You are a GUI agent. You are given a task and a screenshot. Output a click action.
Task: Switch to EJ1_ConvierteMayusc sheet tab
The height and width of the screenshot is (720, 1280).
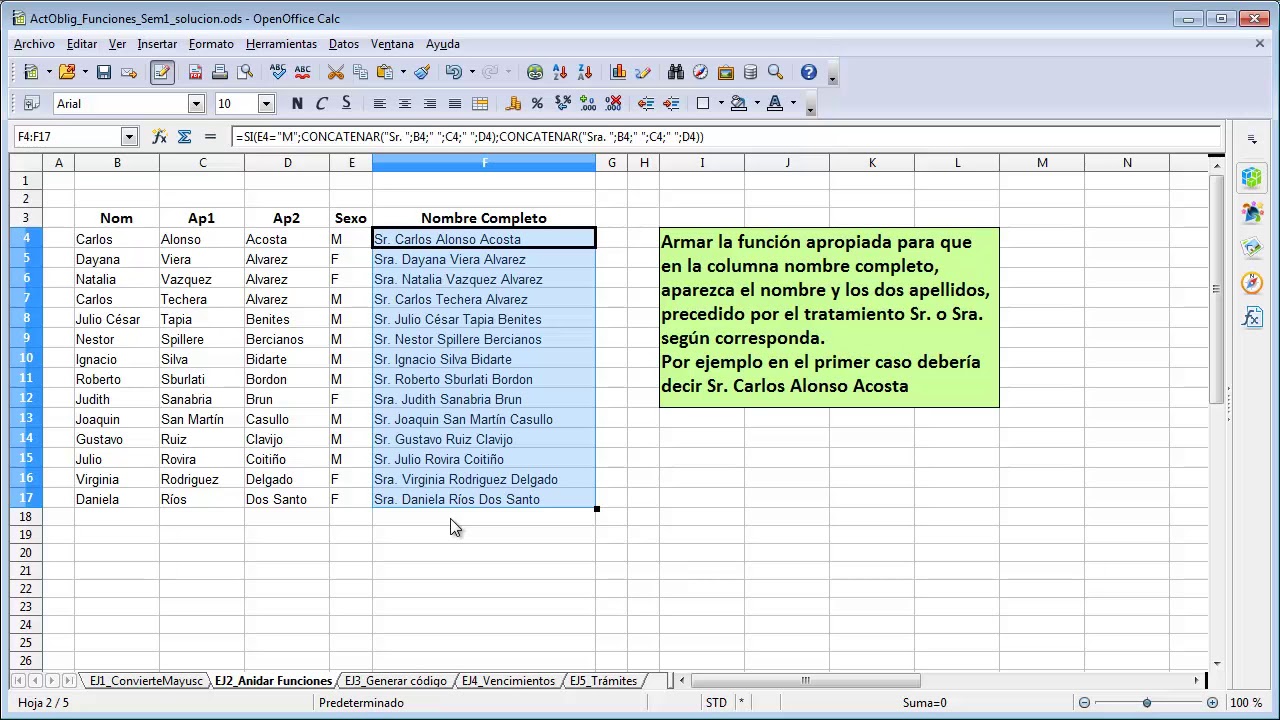(146, 681)
